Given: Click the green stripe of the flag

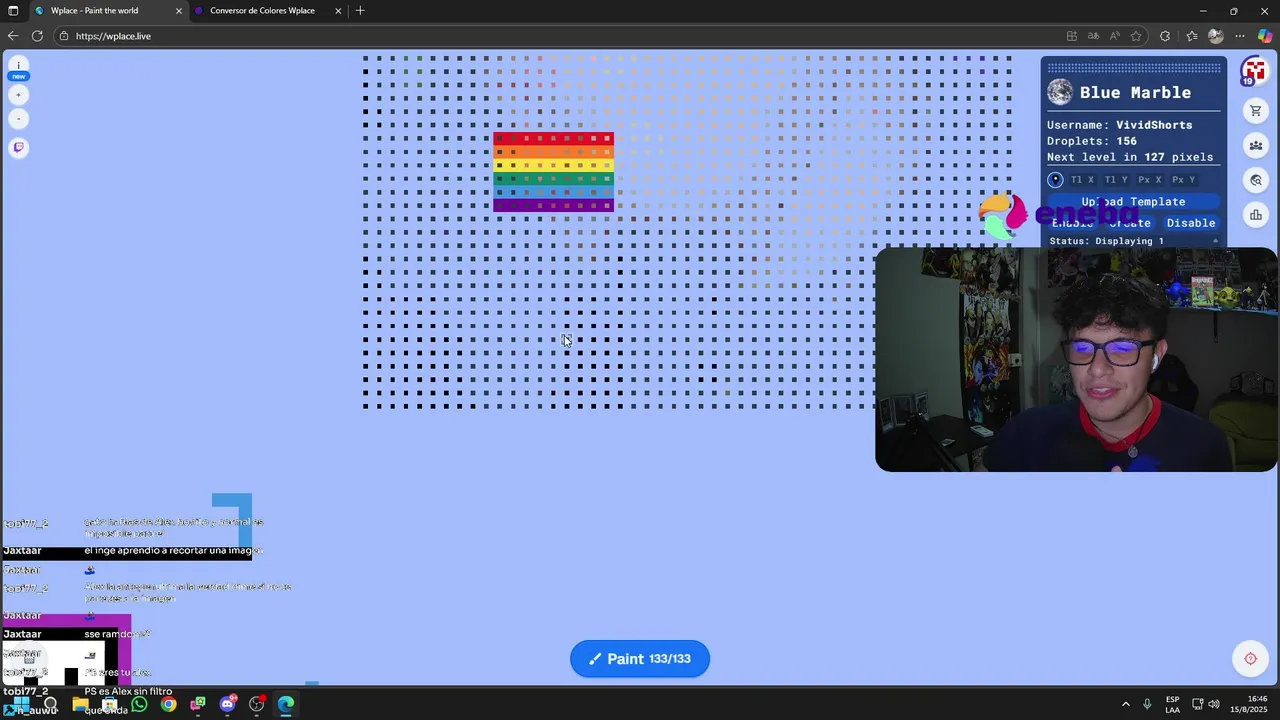Looking at the screenshot, I should coord(553,179).
